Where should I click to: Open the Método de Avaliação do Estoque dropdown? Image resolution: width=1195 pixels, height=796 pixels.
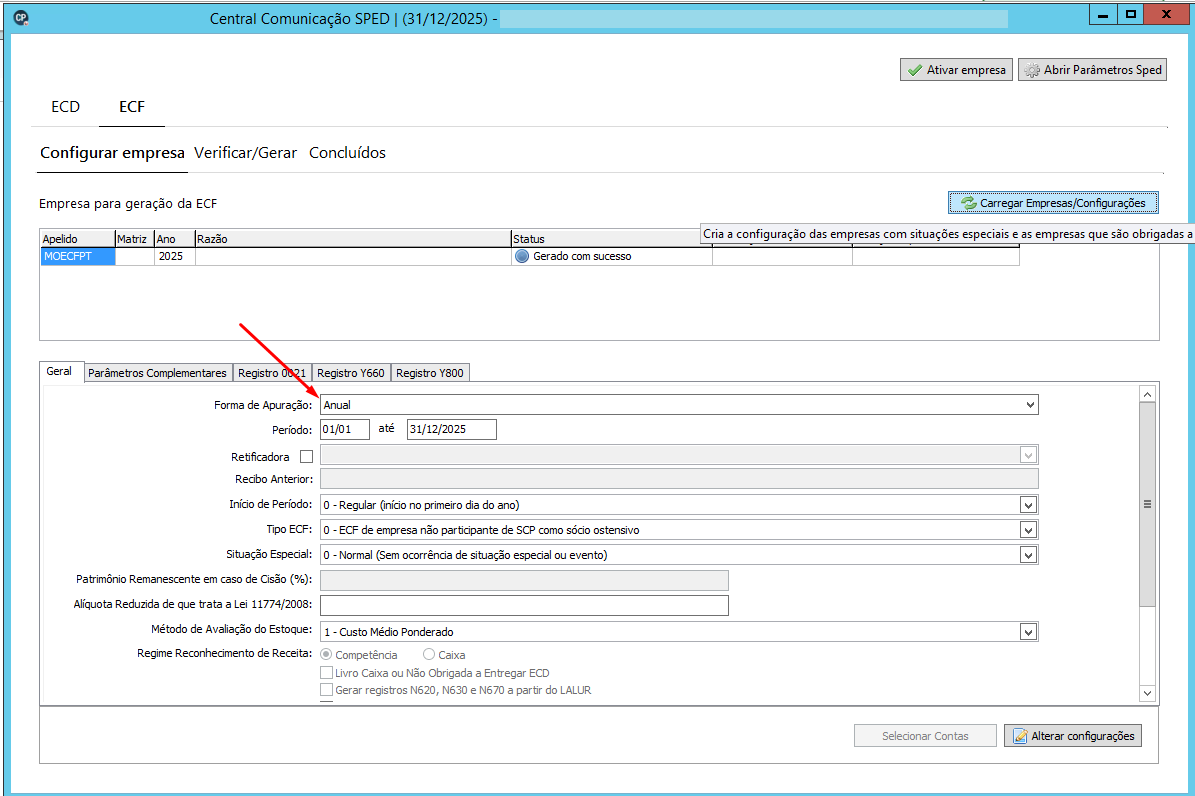pyautogui.click(x=1028, y=632)
